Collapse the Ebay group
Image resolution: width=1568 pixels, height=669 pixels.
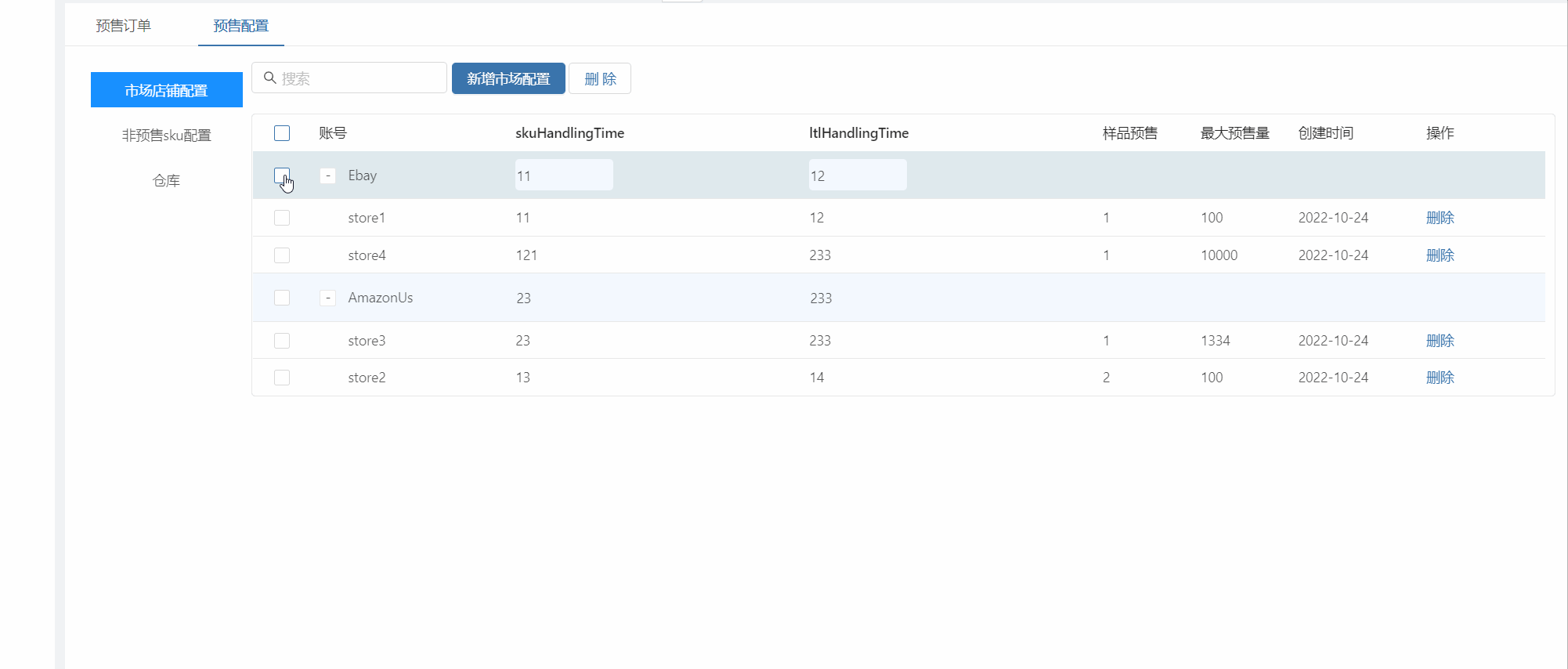click(328, 175)
